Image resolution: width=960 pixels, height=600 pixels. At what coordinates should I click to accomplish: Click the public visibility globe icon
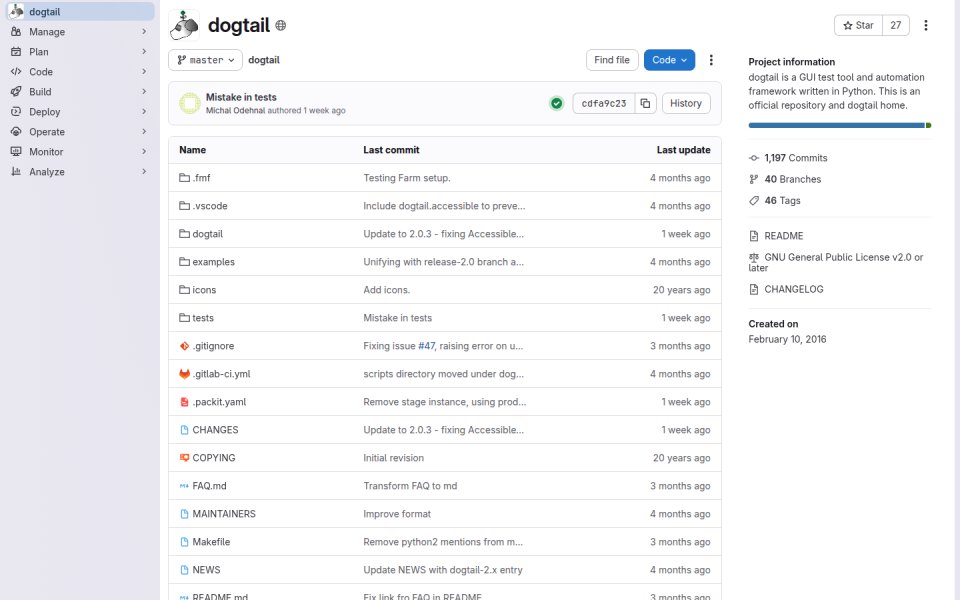click(280, 25)
